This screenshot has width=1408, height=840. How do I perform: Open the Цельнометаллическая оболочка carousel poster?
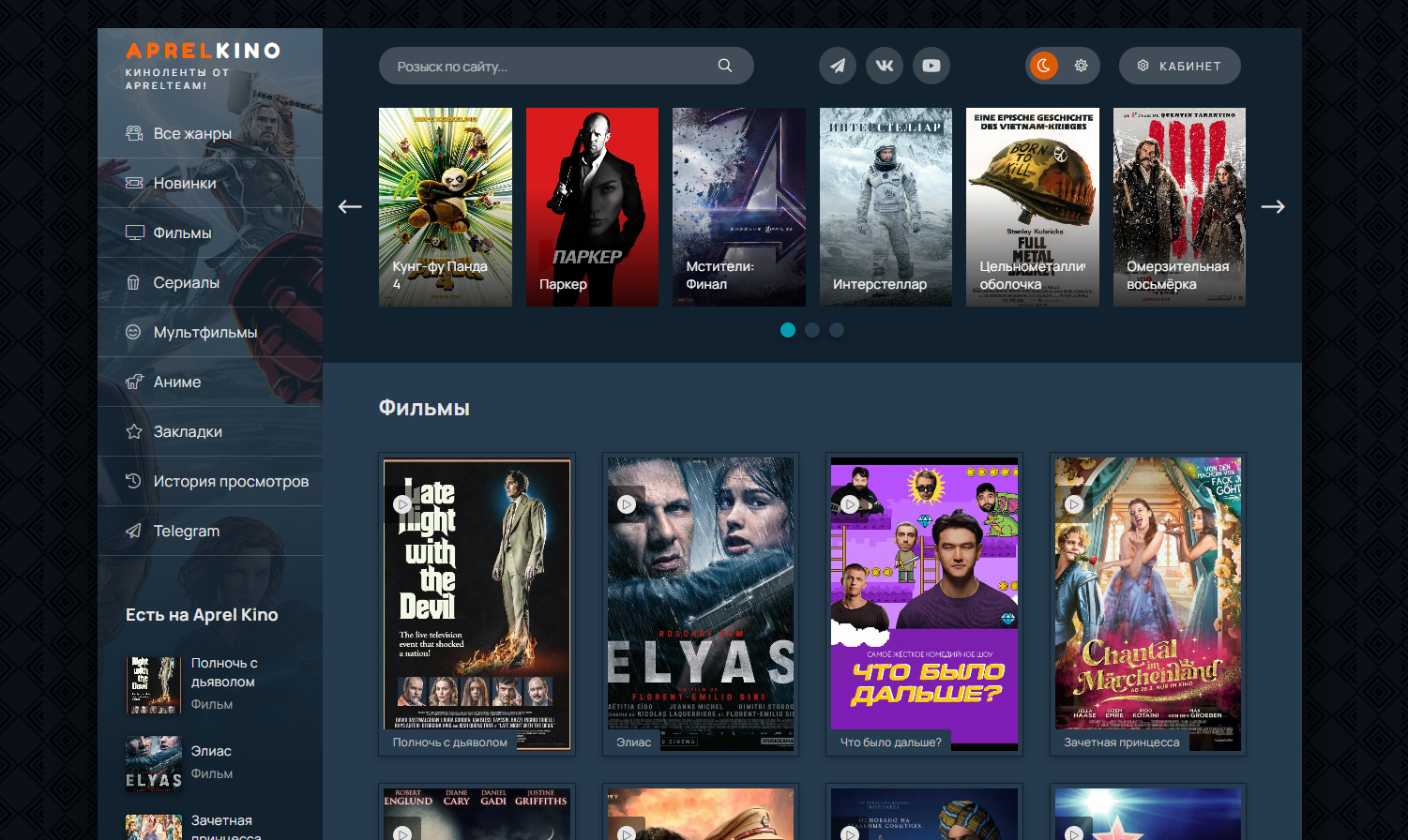click(x=1033, y=207)
